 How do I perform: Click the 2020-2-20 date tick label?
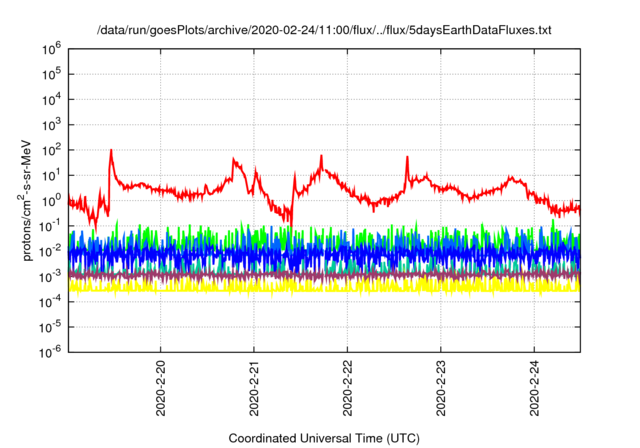pos(160,388)
